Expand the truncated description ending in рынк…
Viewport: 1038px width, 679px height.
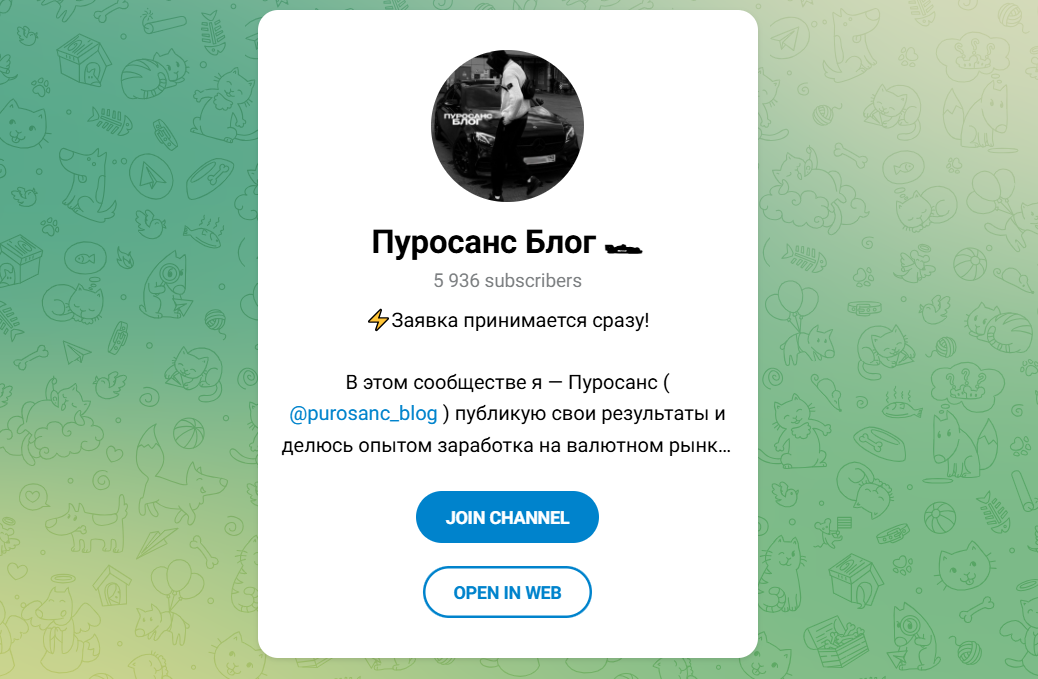click(506, 445)
